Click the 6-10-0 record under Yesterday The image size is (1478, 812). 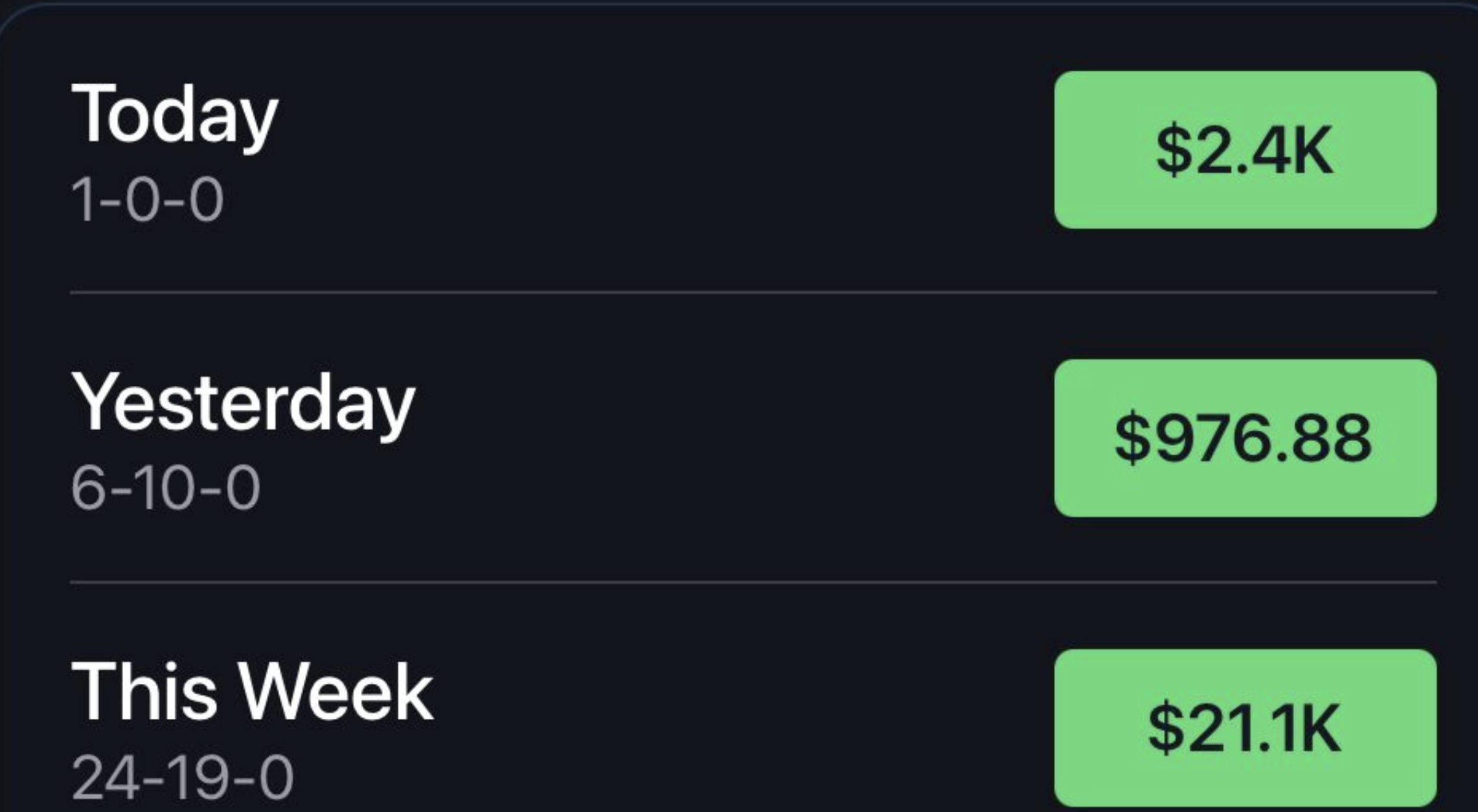click(165, 488)
